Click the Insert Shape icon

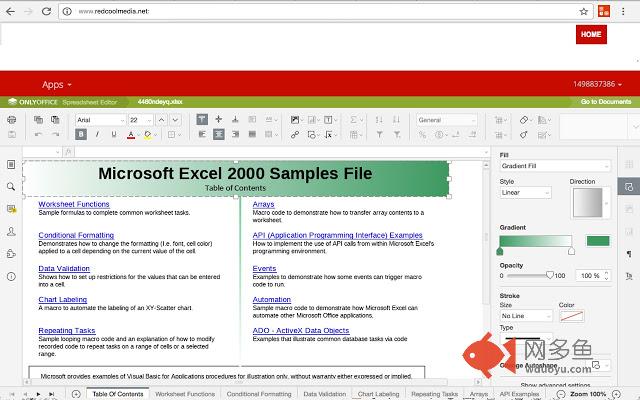(312, 134)
